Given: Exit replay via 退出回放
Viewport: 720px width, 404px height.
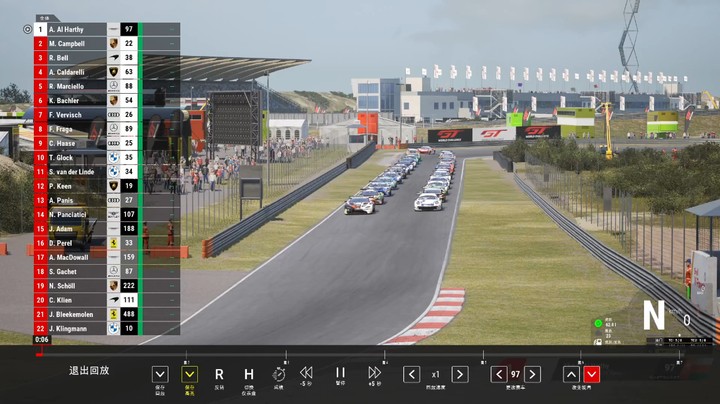Looking at the screenshot, I should coord(89,370).
